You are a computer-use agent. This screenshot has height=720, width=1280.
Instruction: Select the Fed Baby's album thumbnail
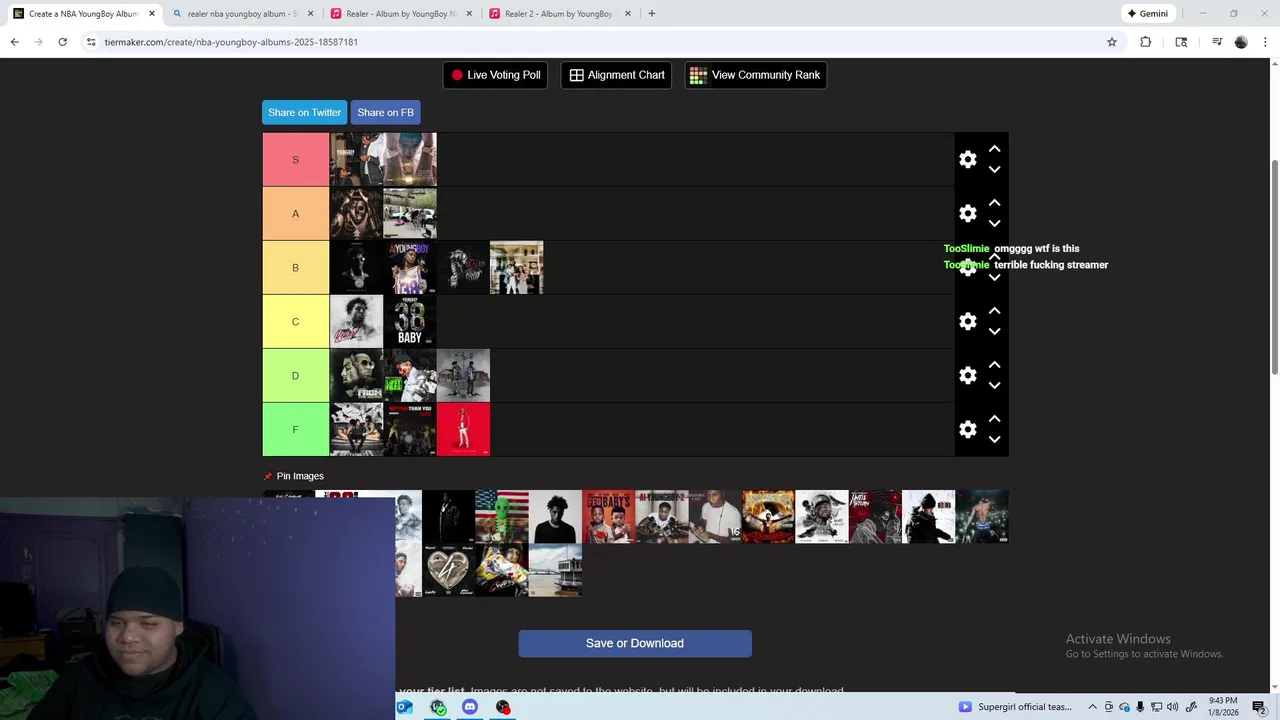coord(608,517)
